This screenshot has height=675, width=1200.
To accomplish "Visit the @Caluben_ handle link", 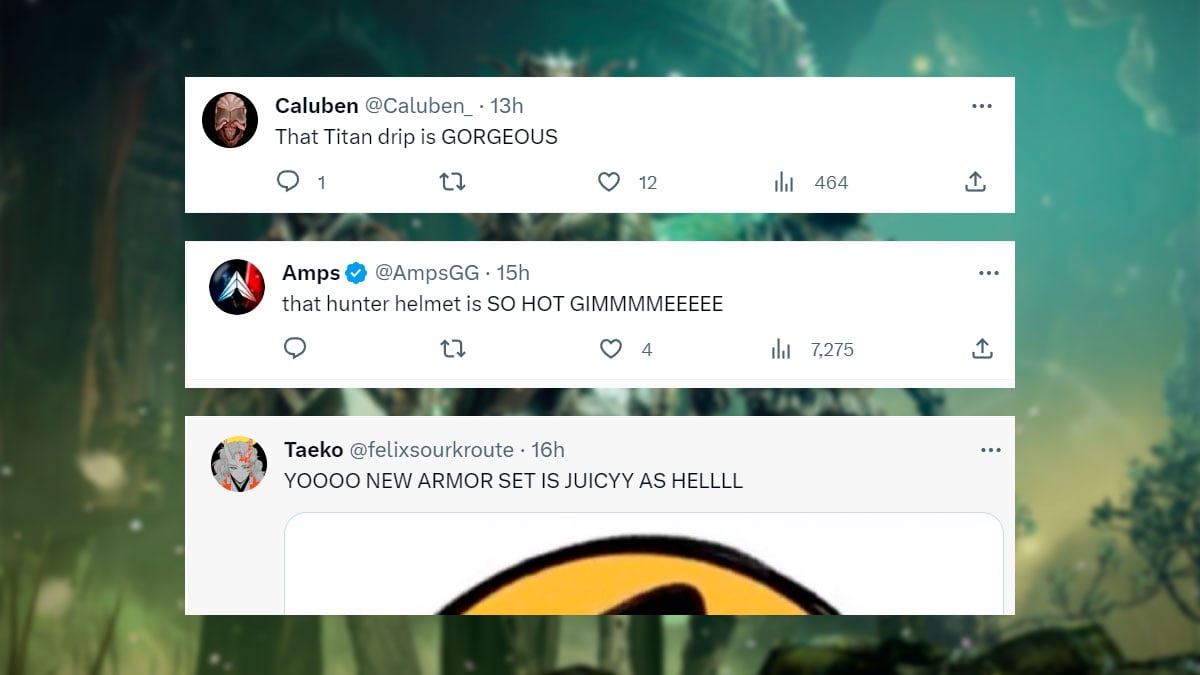I will click(418, 106).
